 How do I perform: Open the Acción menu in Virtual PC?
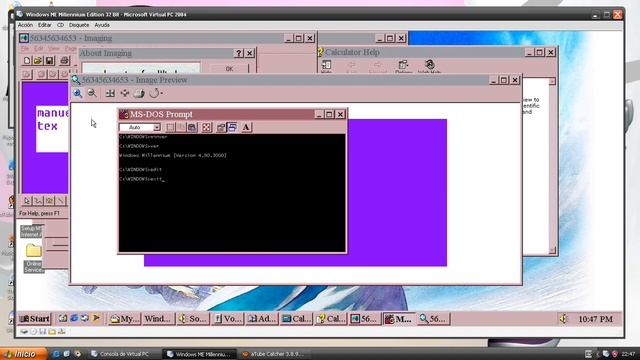click(25, 25)
